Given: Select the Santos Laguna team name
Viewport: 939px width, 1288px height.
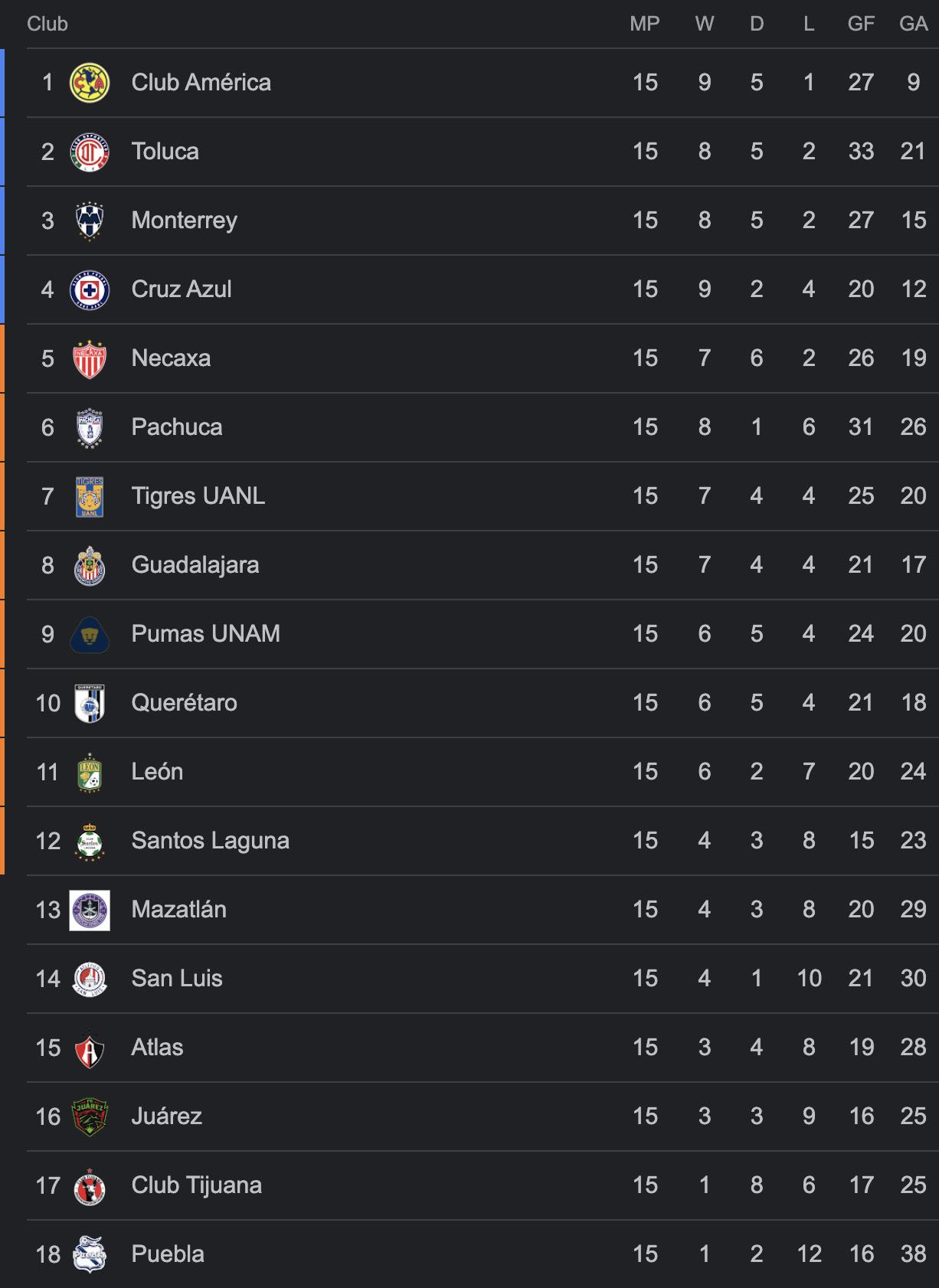Looking at the screenshot, I should click(211, 841).
